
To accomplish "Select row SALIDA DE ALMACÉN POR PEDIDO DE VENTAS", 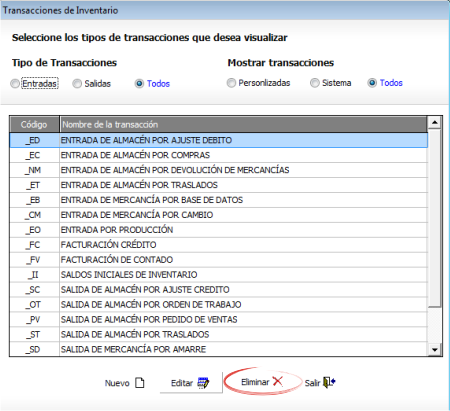I will click(x=219, y=320).
